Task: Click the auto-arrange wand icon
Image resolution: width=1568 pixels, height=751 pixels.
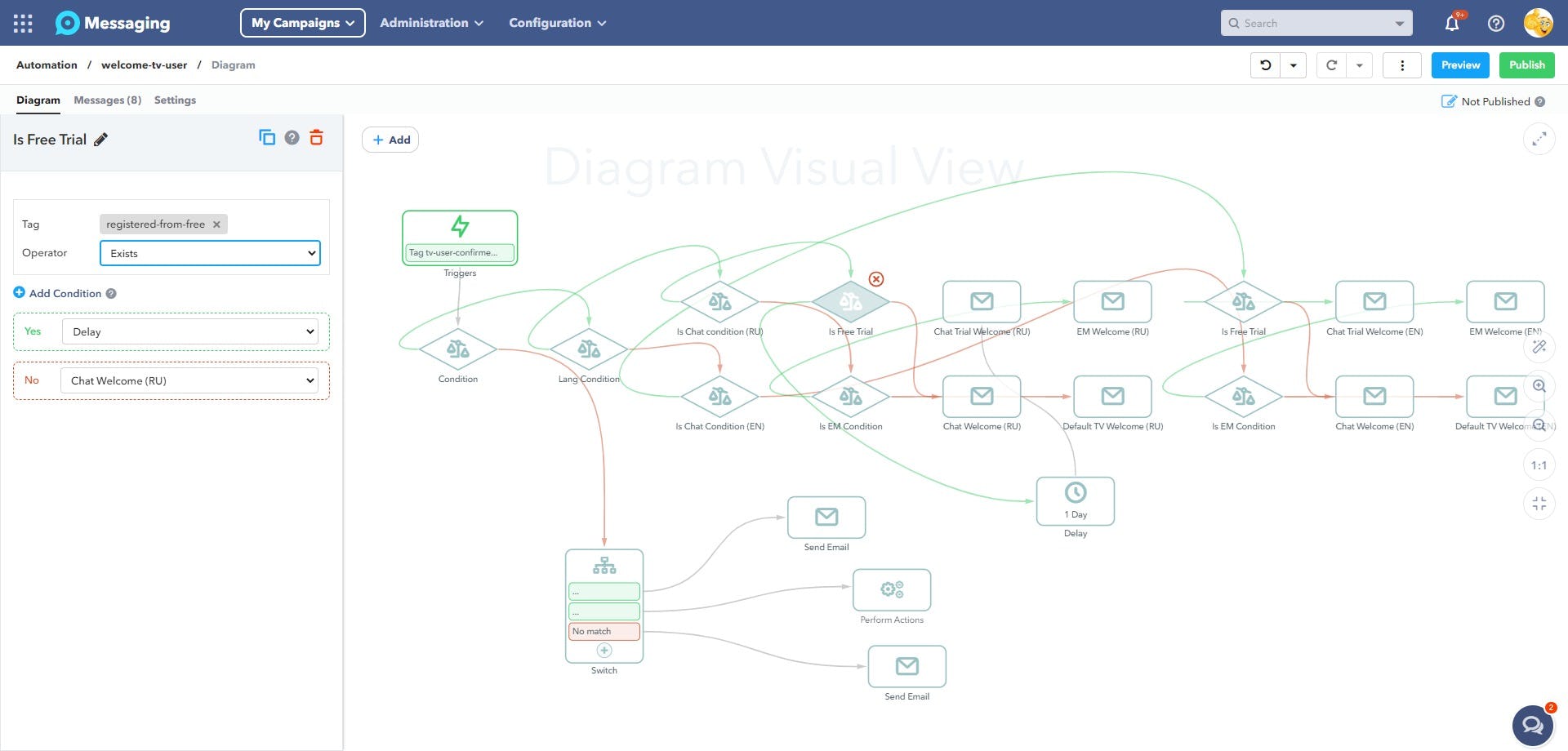Action: click(1539, 347)
